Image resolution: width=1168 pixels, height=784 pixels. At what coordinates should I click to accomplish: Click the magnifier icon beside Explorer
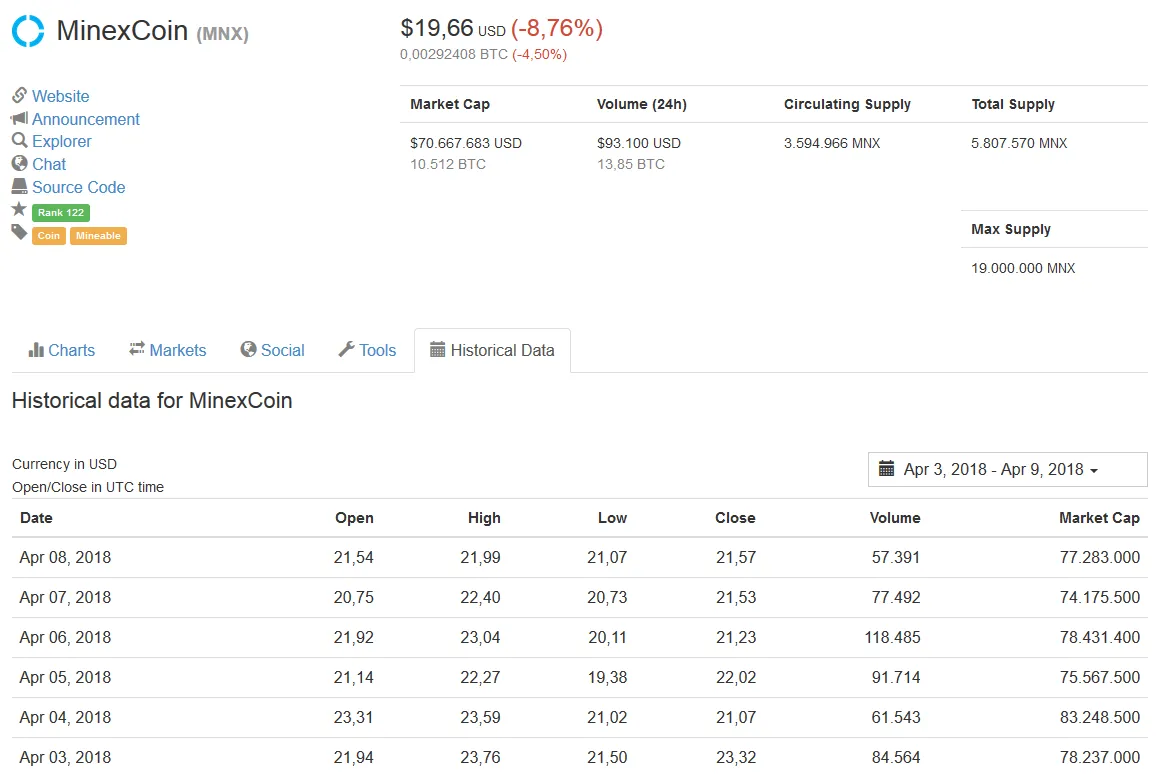coord(19,140)
